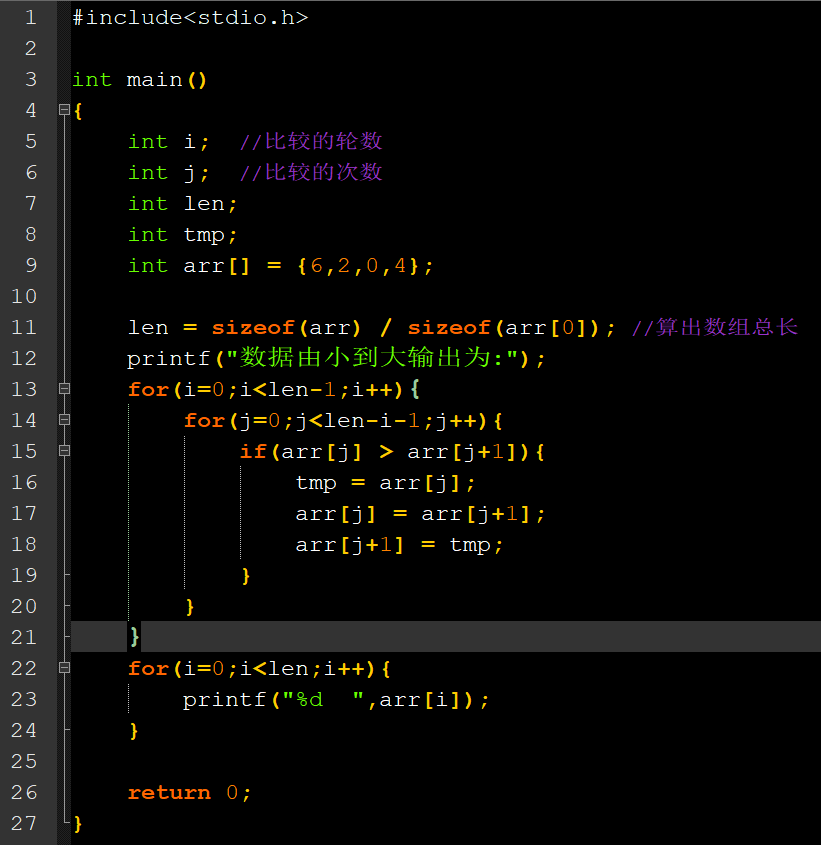This screenshot has width=821, height=845.
Task: Click the string "数据由小到大输出为:"
Action: coord(372,358)
